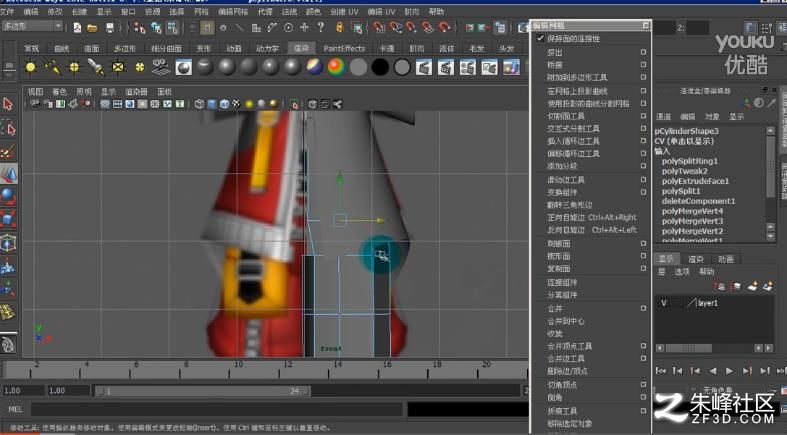
Task: Open the 选项 menu in layer editor
Action: 682,272
